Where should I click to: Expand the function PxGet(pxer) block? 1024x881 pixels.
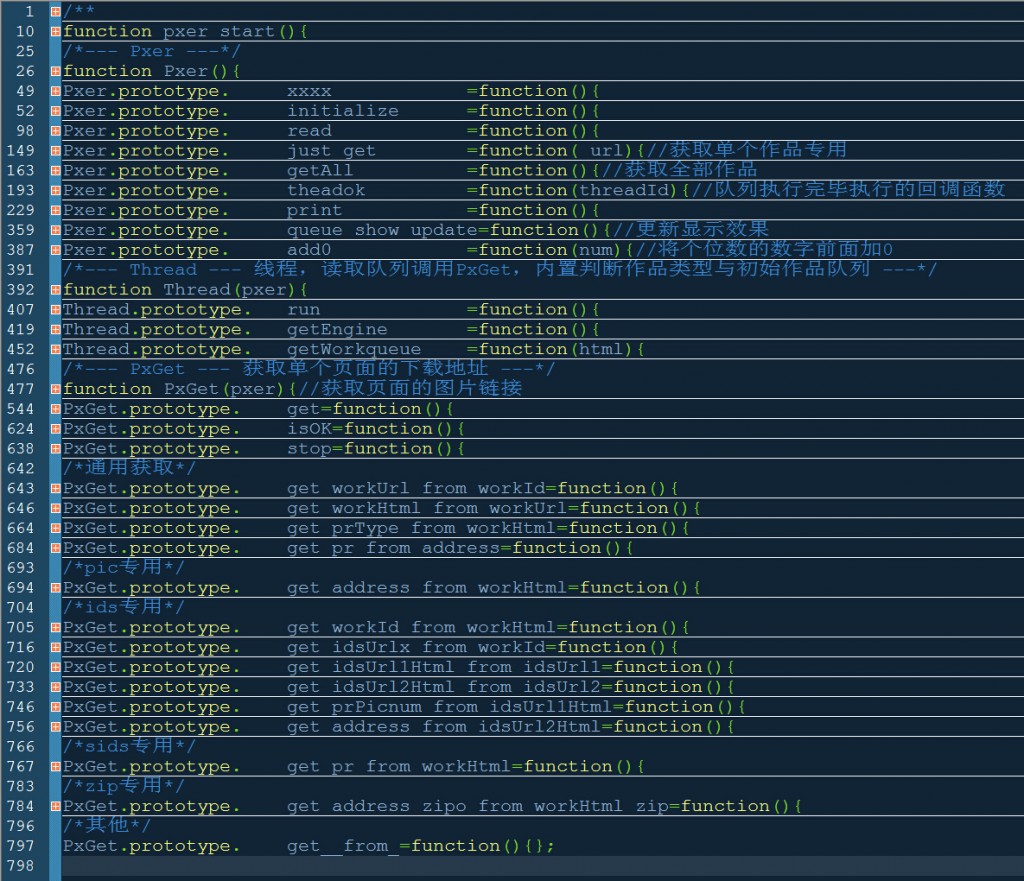[55, 389]
